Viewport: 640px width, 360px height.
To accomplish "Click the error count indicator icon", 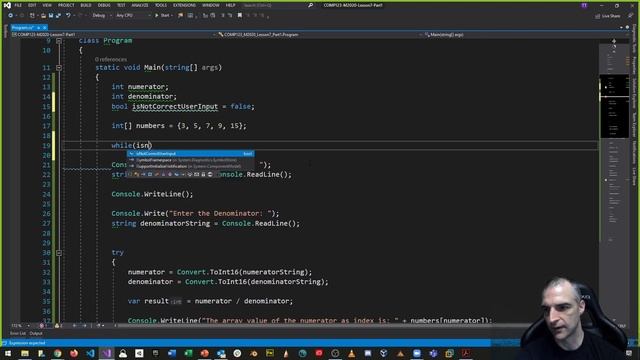I will click(43, 326).
